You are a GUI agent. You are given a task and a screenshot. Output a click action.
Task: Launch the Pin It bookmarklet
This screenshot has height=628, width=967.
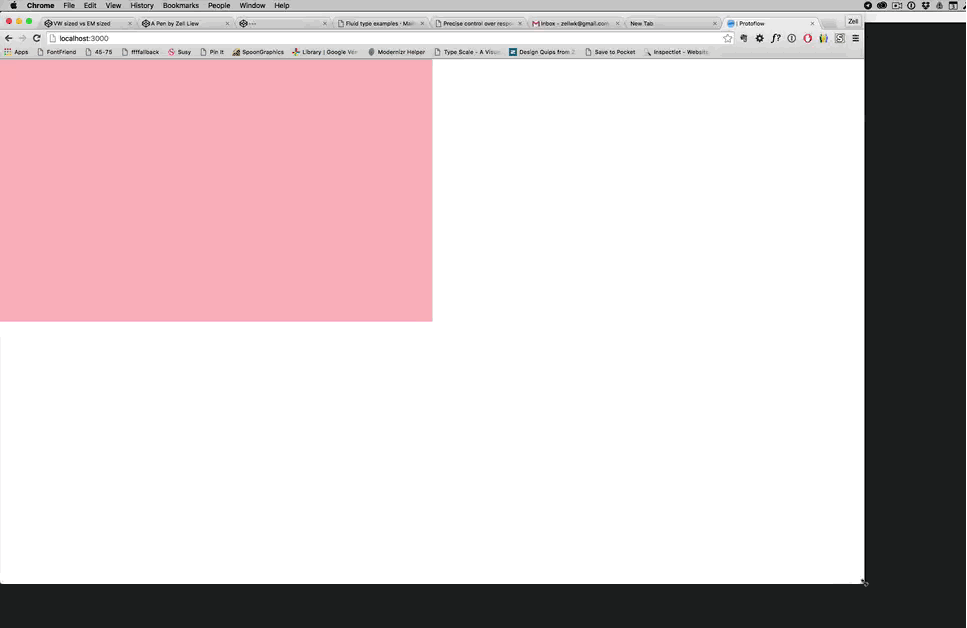(212, 52)
